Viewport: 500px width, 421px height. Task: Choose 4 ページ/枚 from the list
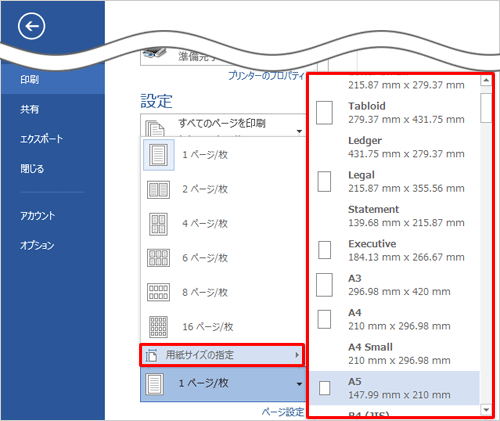205,224
